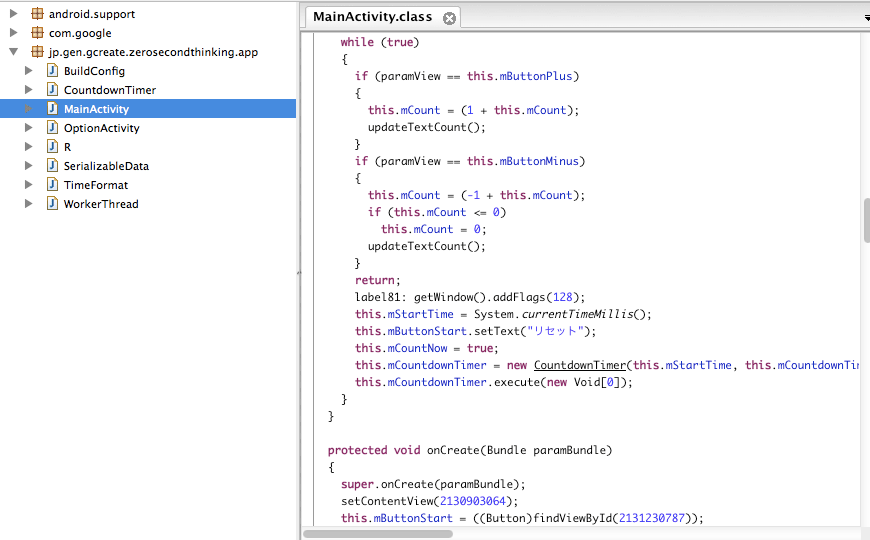Select MainActivity in the tree
The width and height of the screenshot is (870, 540).
[x=96, y=109]
